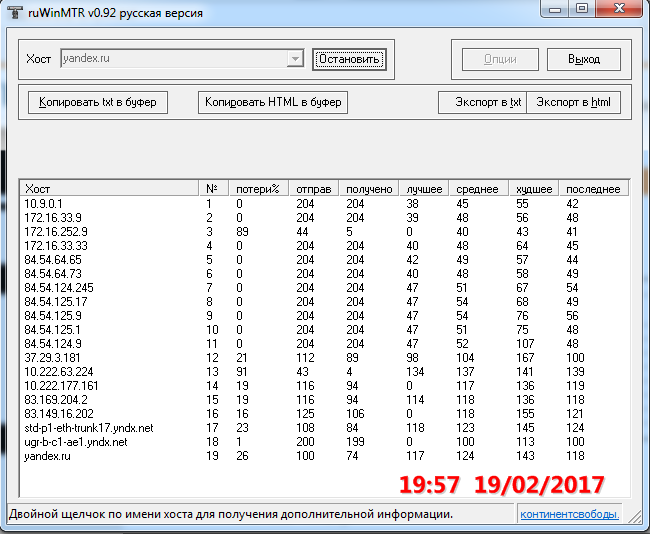Sort by the лучшее column header
The image size is (650, 534).
[424, 189]
